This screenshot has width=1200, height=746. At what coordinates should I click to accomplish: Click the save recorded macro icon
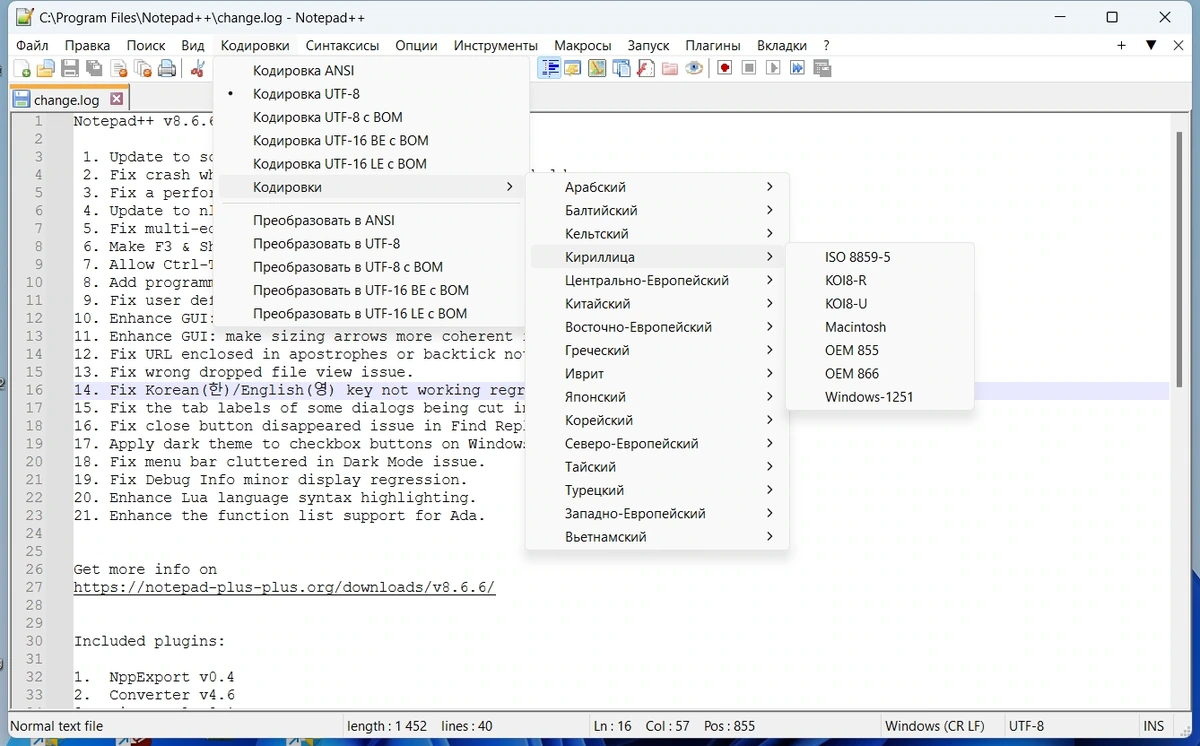click(x=822, y=69)
